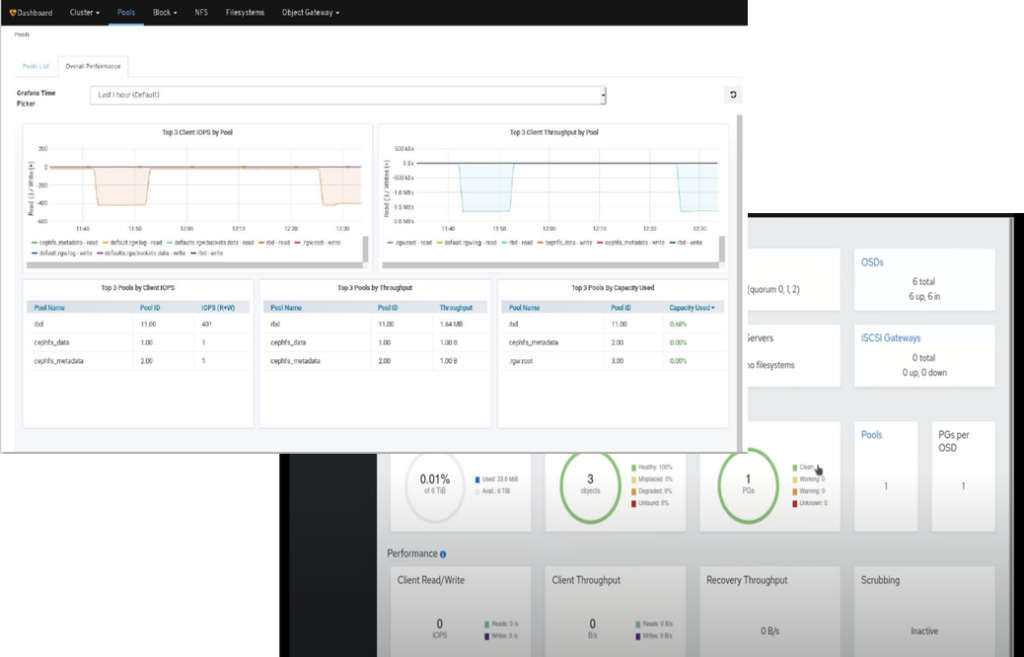Toggle the rbd - read series in throughput legend
This screenshot has height=657, width=1024.
pos(521,241)
